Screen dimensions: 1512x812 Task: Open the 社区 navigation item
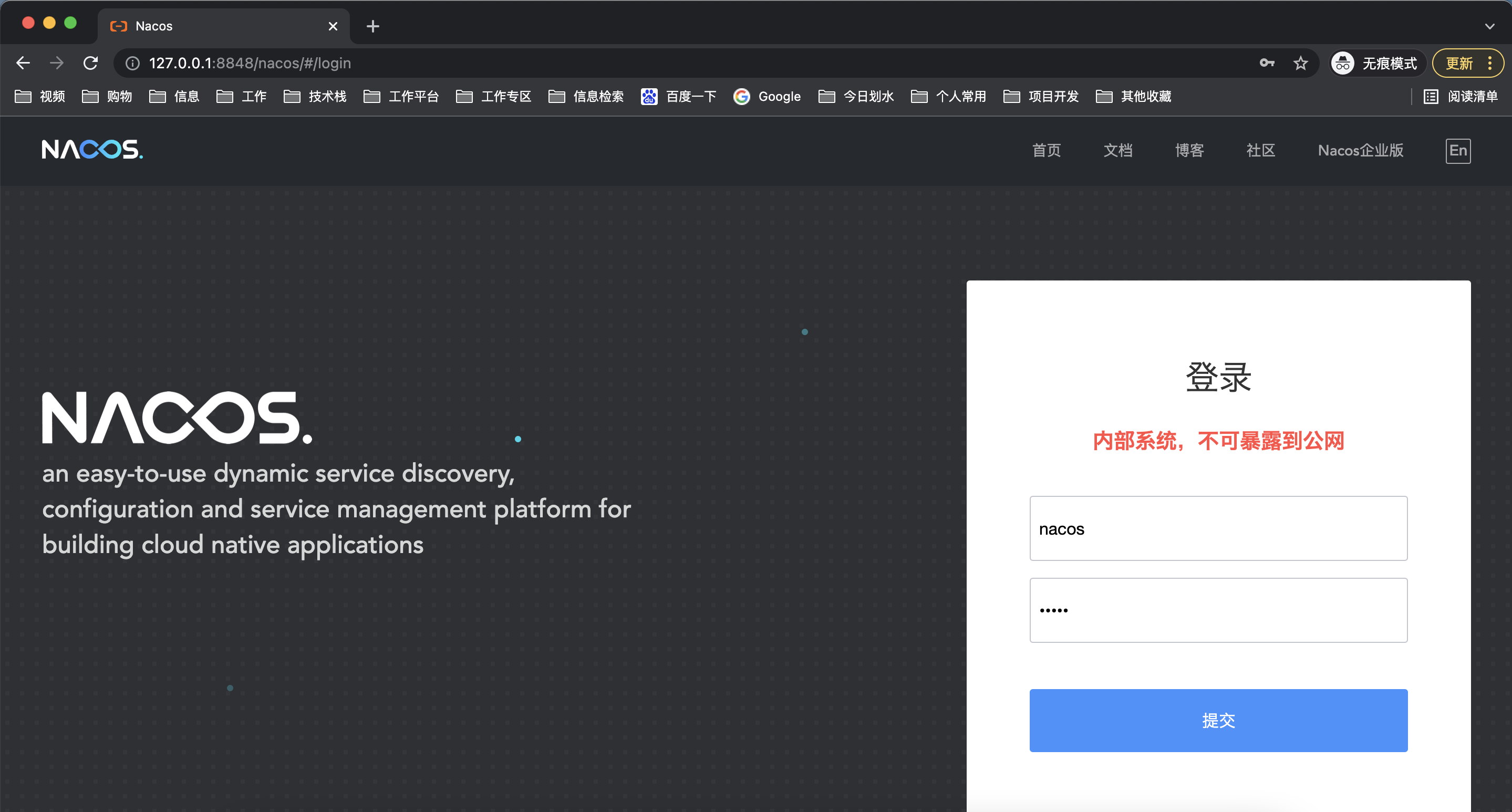1260,151
